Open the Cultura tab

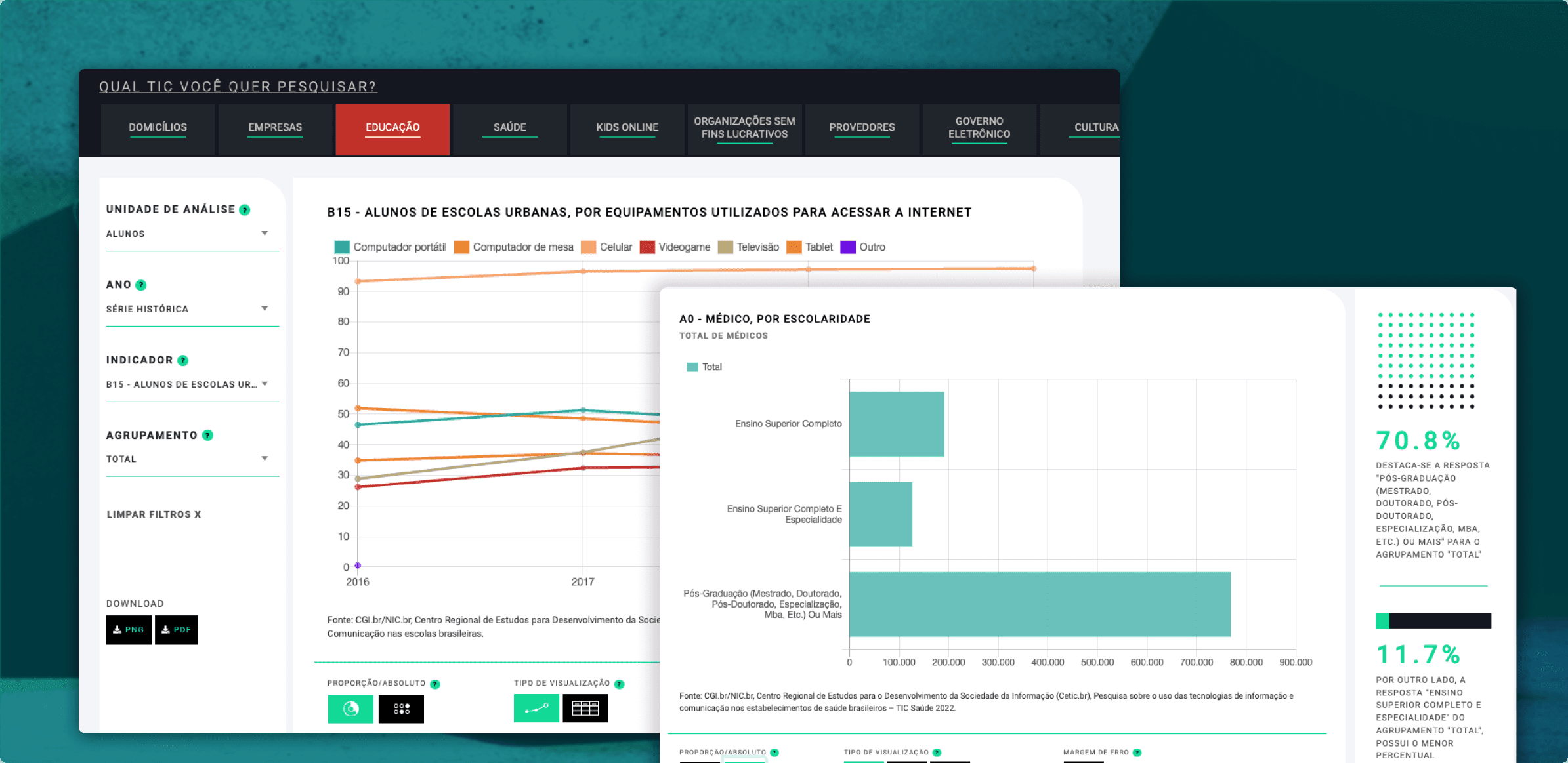point(1080,129)
